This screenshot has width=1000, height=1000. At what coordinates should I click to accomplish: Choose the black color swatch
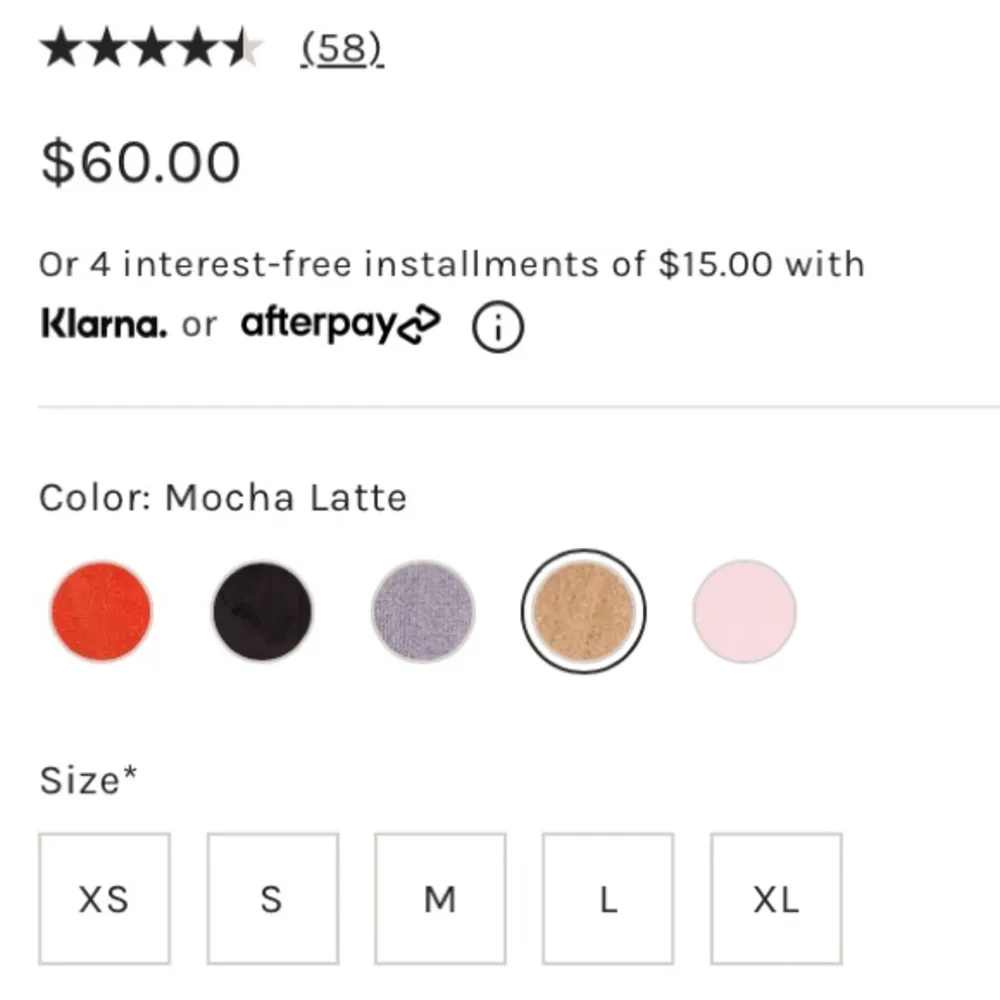pos(262,611)
